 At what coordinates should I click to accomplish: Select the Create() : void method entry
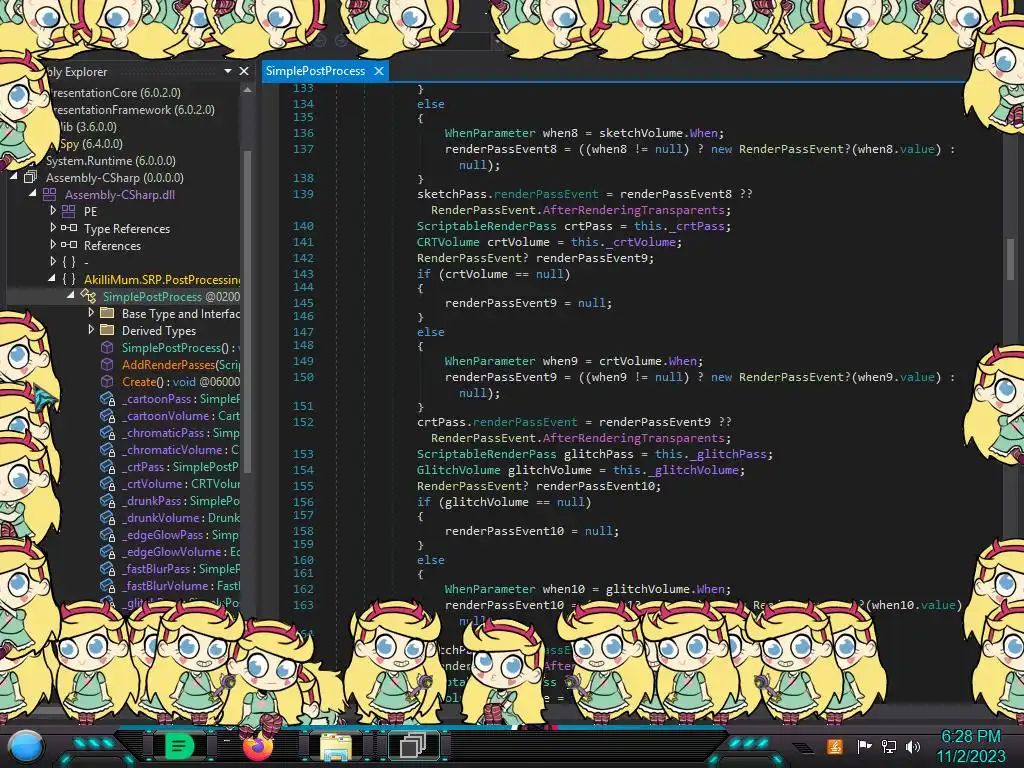point(181,381)
